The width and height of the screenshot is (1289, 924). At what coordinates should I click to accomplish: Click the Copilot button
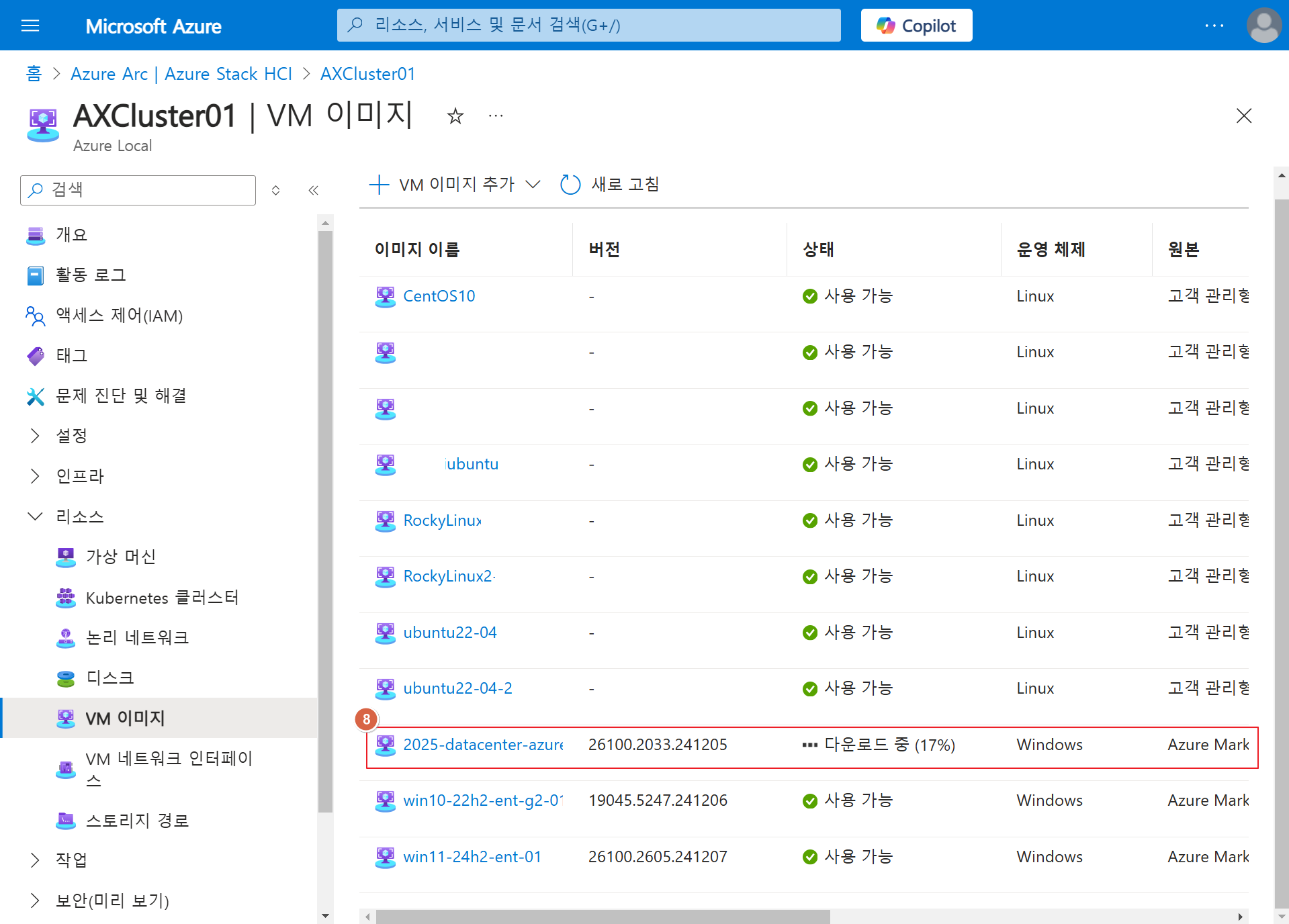pos(916,26)
